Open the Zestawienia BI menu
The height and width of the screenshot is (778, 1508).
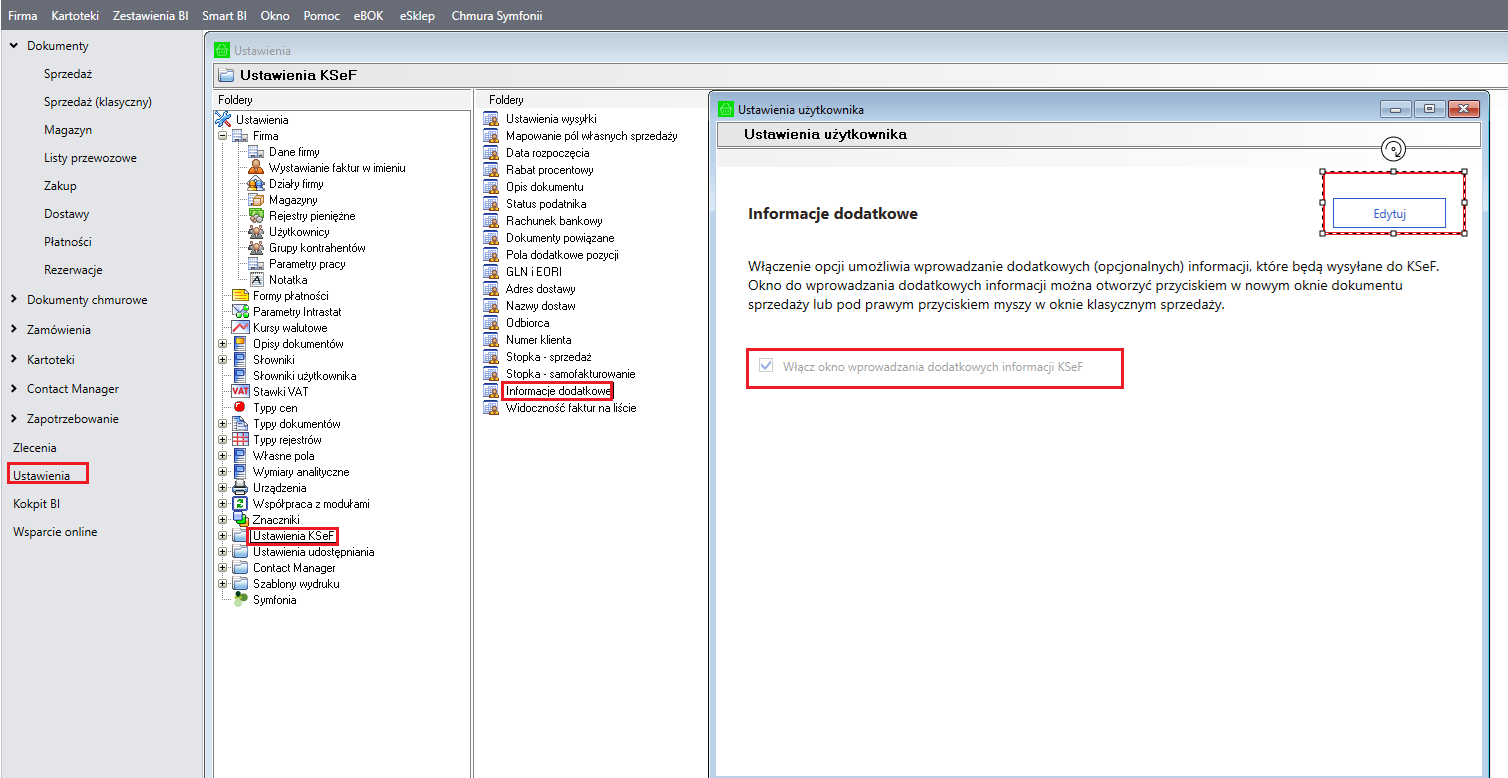[150, 16]
